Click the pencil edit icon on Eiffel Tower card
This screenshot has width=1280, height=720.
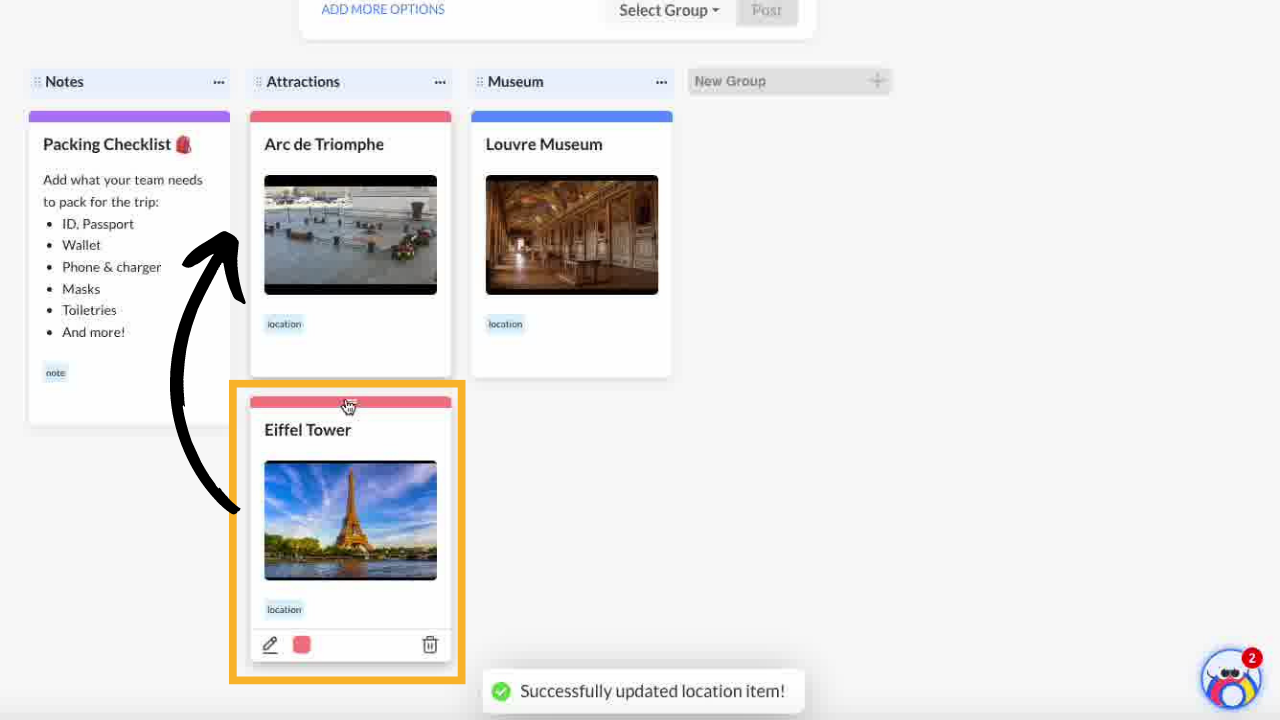coord(270,645)
